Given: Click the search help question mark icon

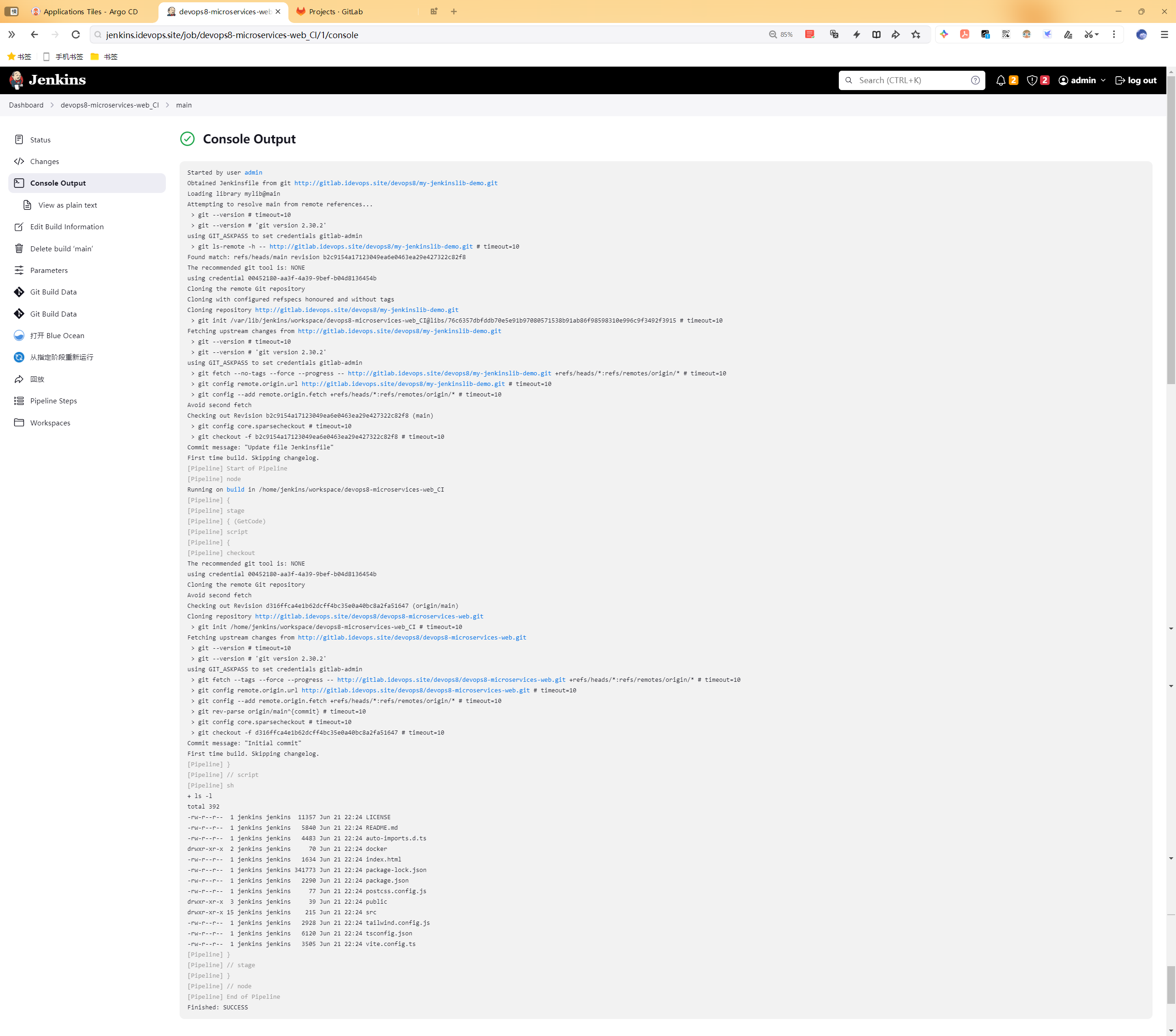Looking at the screenshot, I should tap(975, 80).
